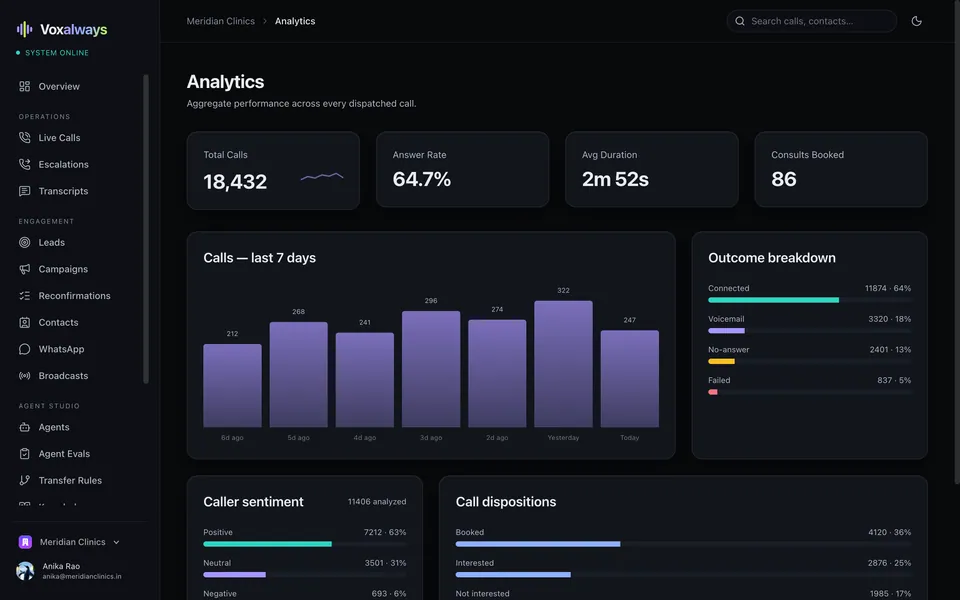Select the Today bar showing 247
This screenshot has width=960, height=600.
629,378
